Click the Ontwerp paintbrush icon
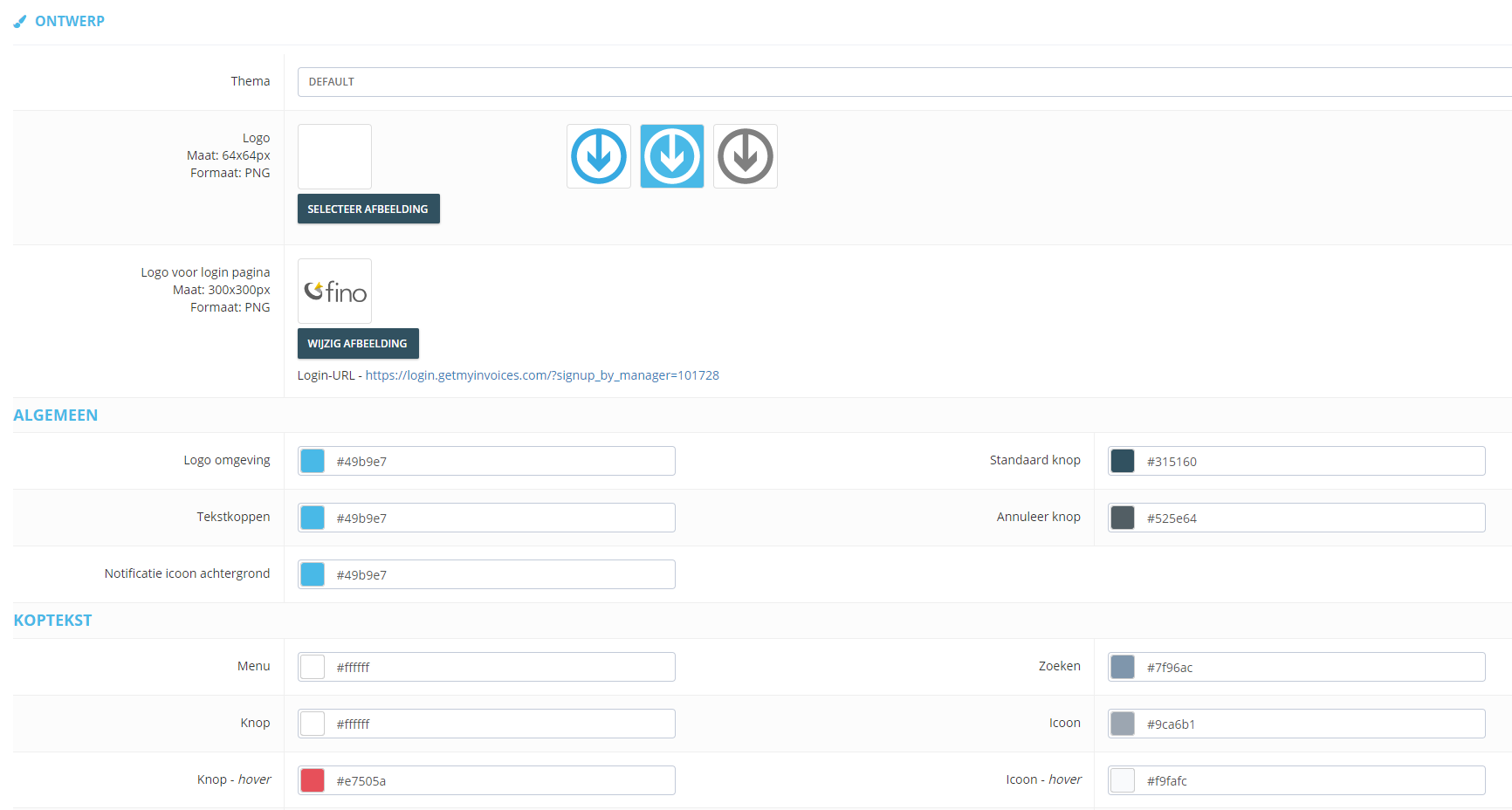Viewport: 1512px width, 810px height. pyautogui.click(x=20, y=21)
